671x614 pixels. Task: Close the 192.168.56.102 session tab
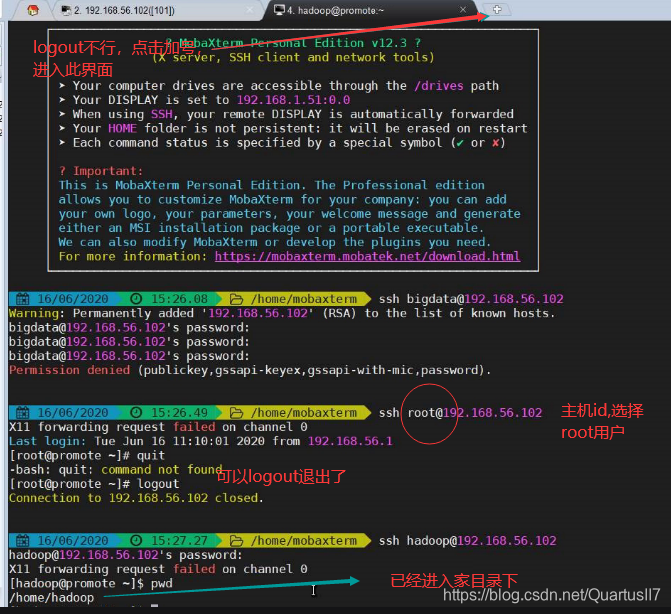coord(249,10)
